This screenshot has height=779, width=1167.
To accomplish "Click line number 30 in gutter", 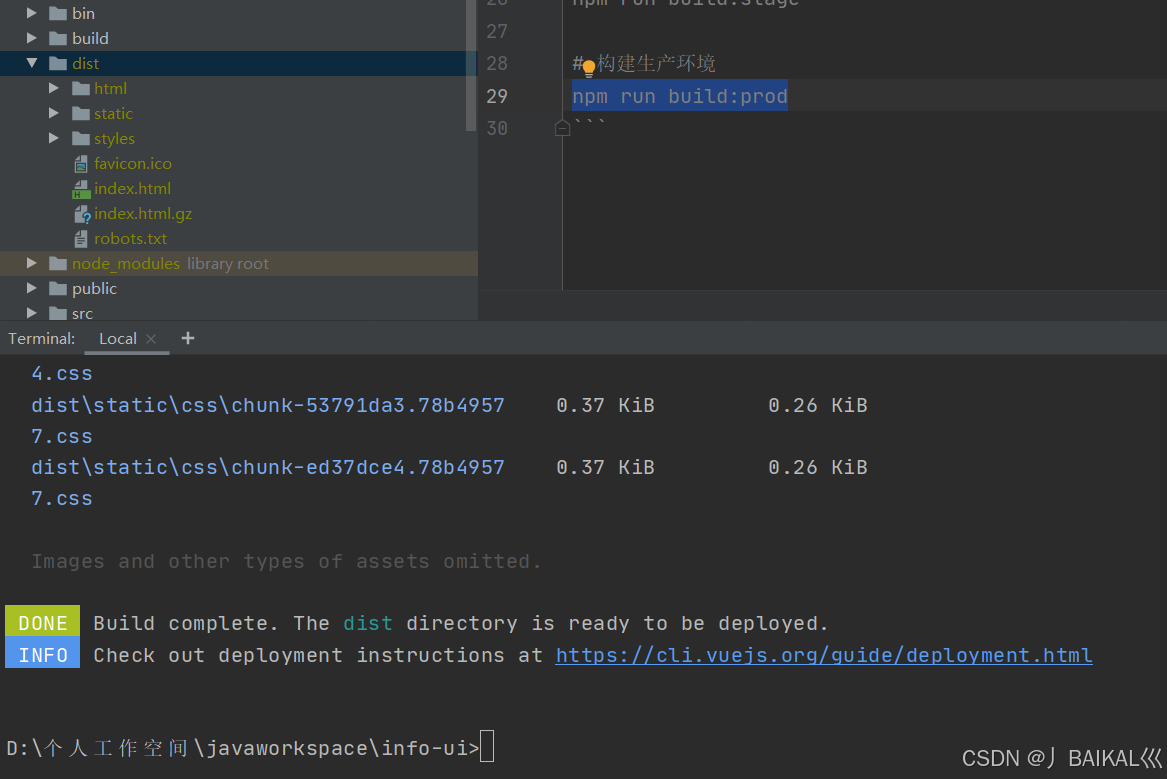I will click(497, 128).
